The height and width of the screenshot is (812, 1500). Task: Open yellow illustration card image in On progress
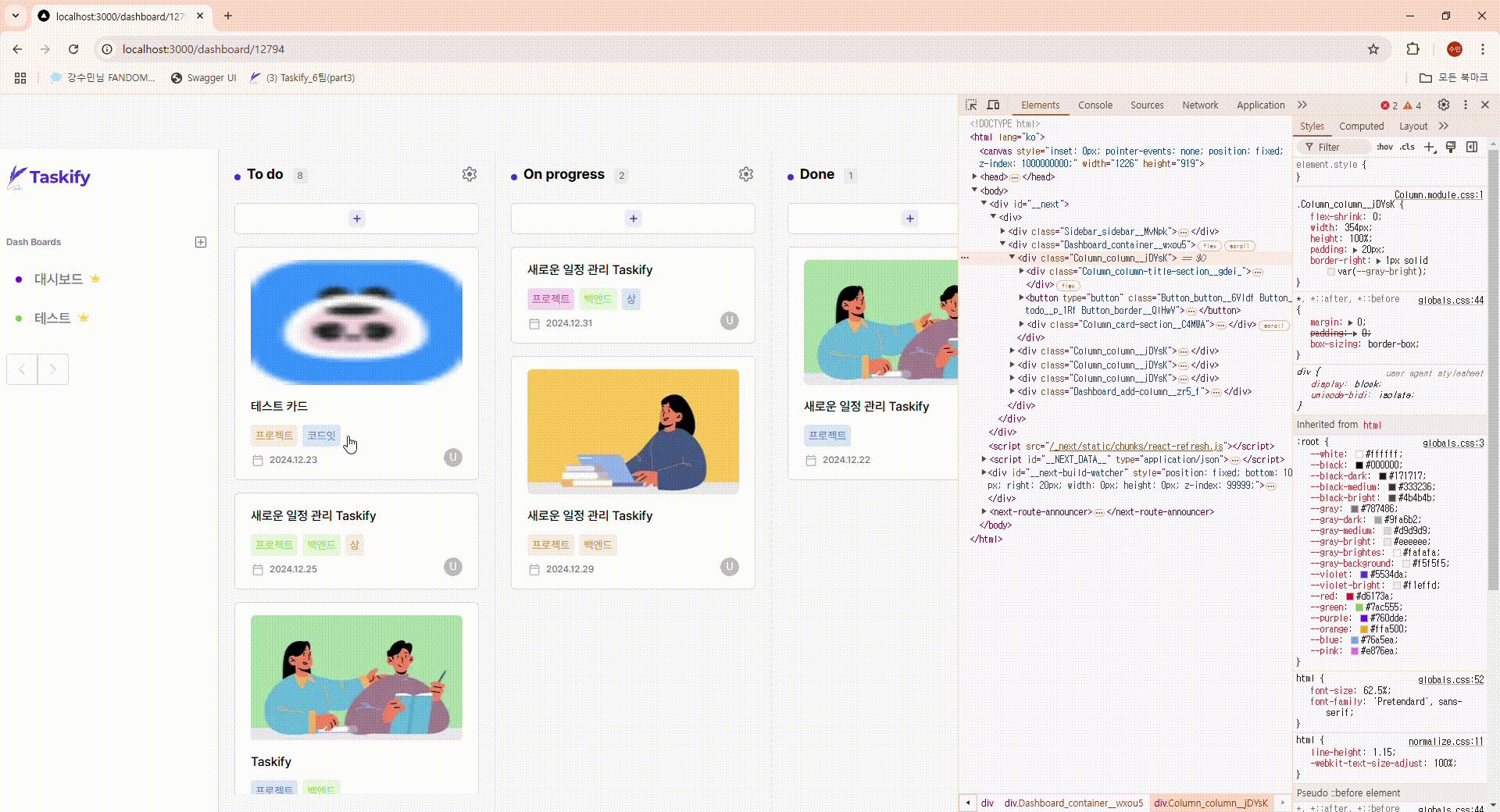coord(633,432)
